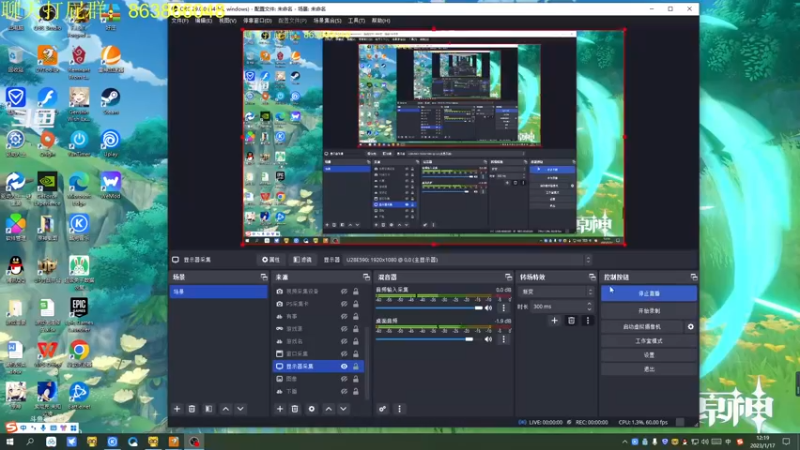Click the OBS preview canvas

433,137
